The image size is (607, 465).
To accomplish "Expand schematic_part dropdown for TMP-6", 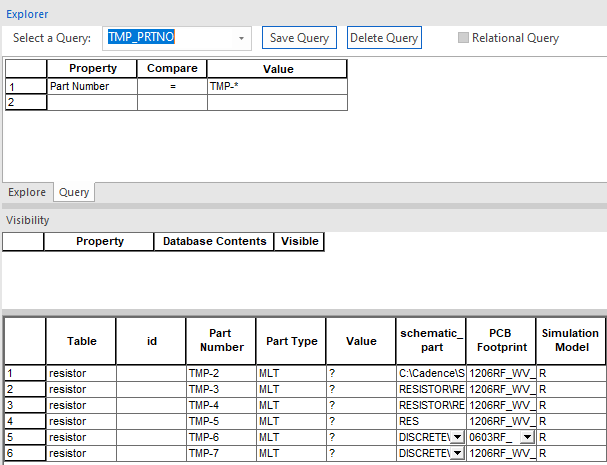I will (x=456, y=437).
